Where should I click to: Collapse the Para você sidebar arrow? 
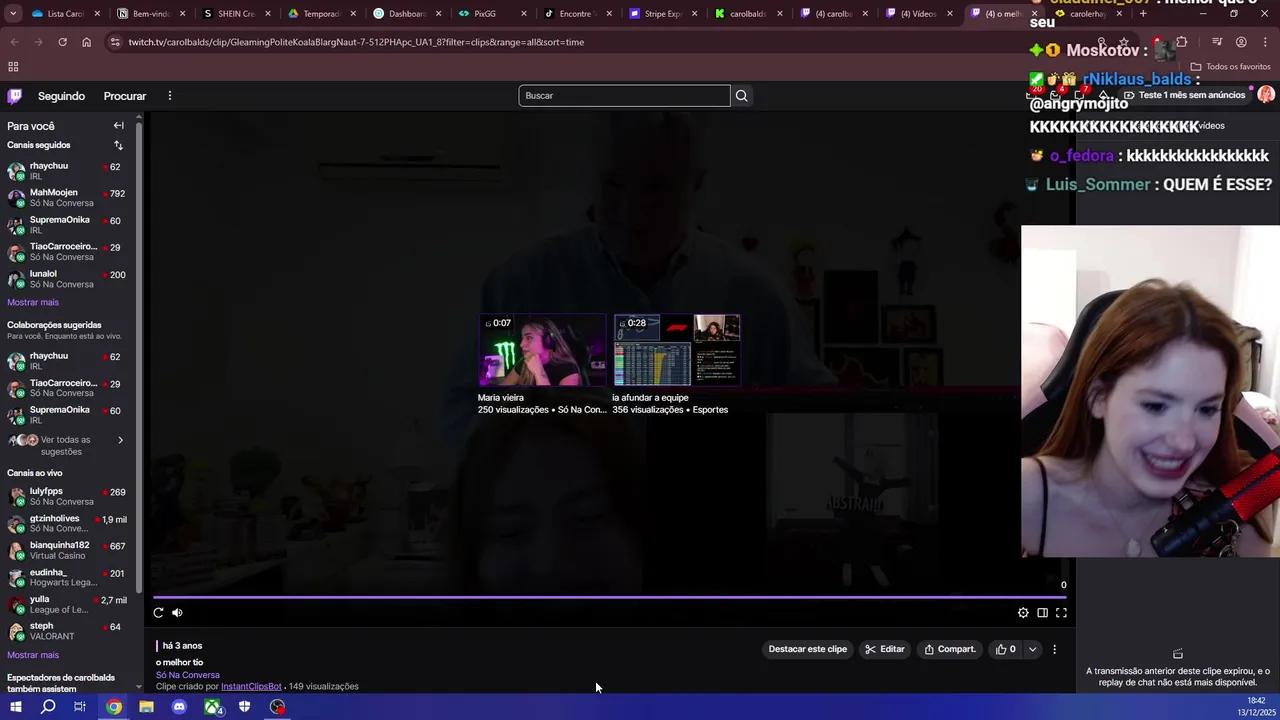pos(118,126)
